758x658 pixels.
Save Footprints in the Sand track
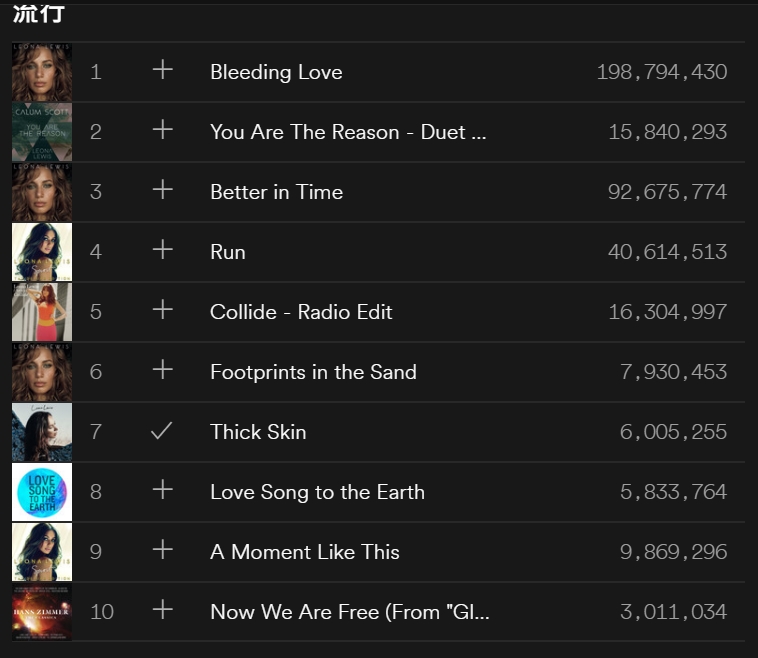pyautogui.click(x=162, y=371)
